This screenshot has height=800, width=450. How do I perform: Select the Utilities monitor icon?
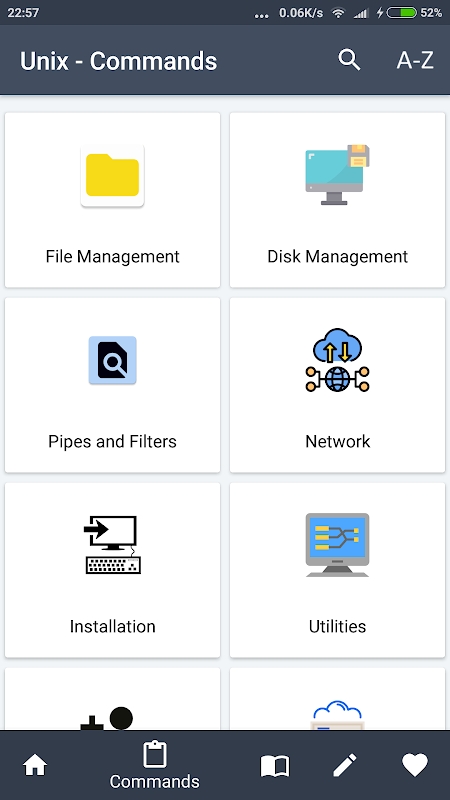(x=337, y=545)
